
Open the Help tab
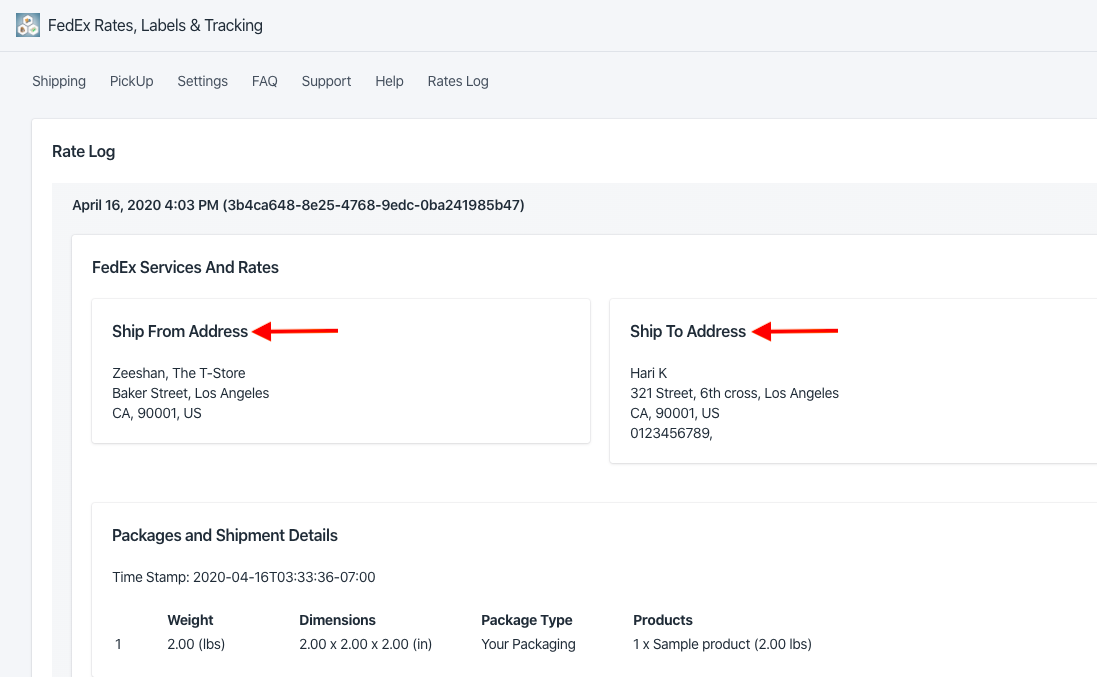pos(389,81)
